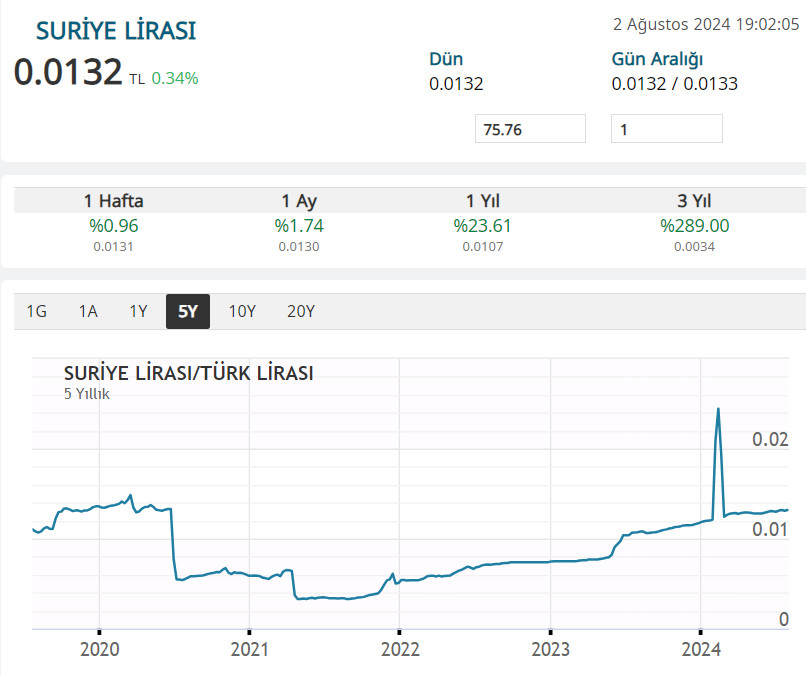The image size is (806, 676).
Task: Switch chart to the 1G range tab
Action: (x=36, y=312)
